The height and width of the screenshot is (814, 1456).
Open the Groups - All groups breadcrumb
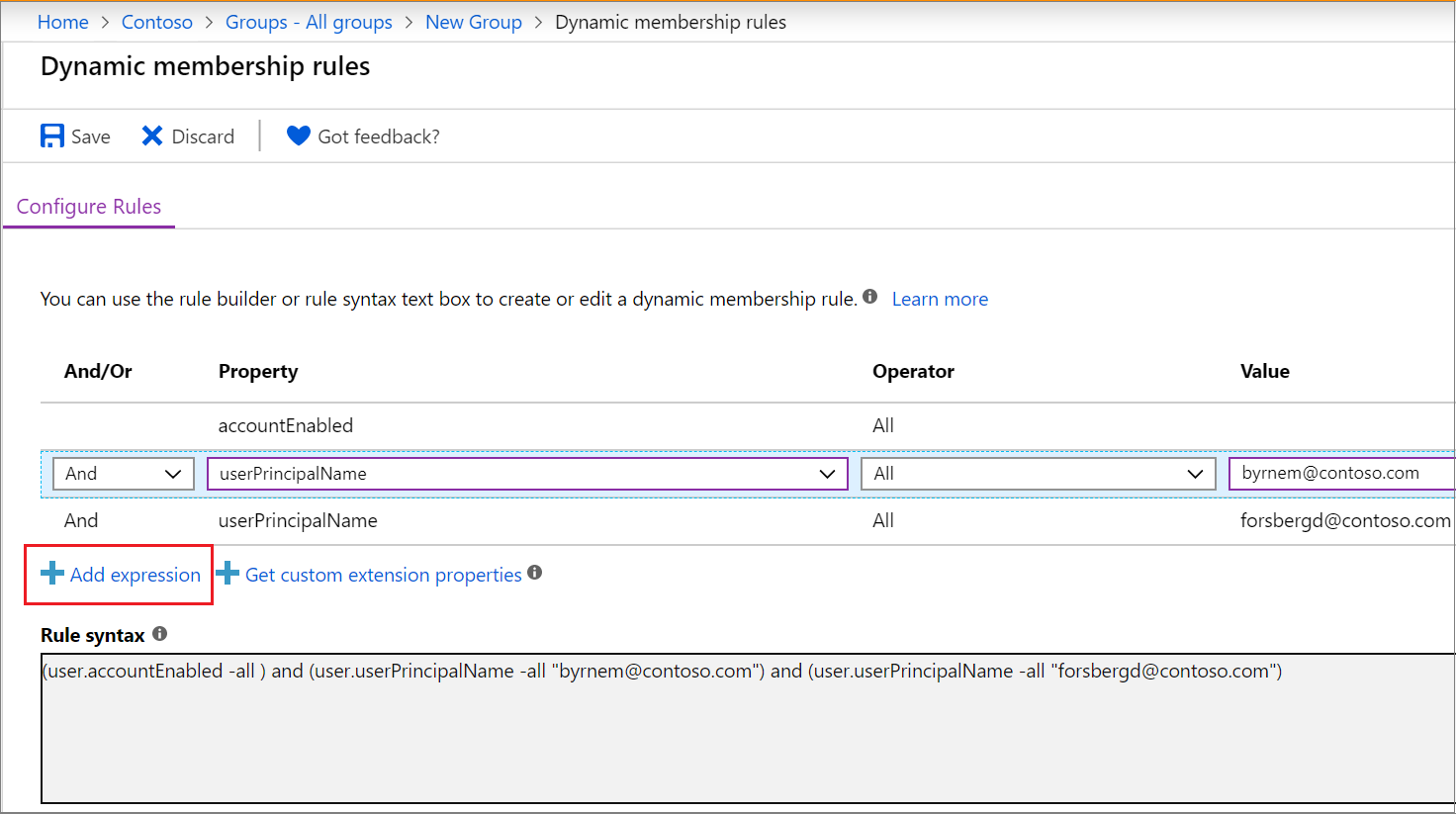[309, 22]
